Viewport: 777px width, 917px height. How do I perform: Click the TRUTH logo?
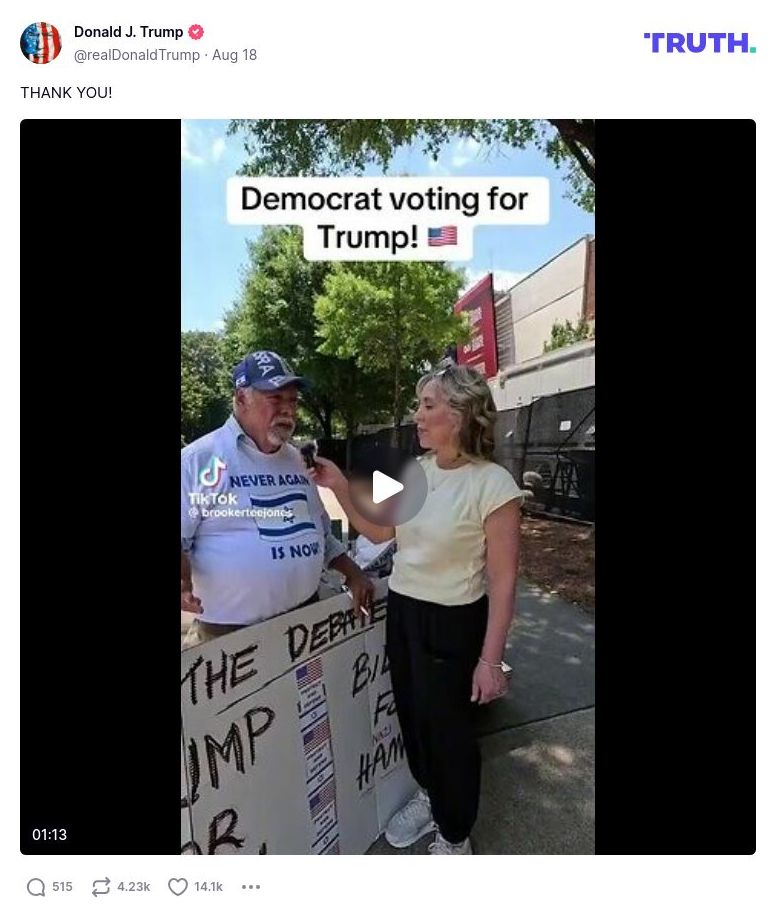coord(700,43)
